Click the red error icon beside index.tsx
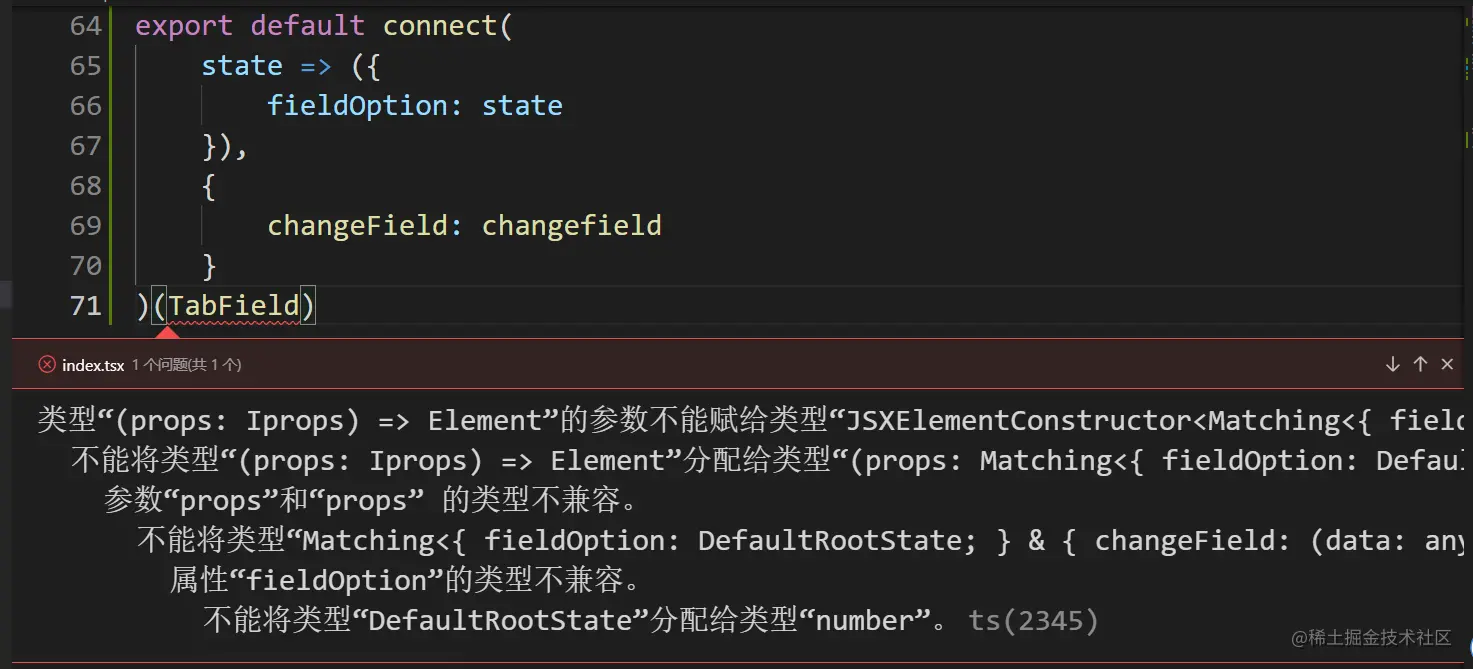The width and height of the screenshot is (1473, 669). point(47,365)
